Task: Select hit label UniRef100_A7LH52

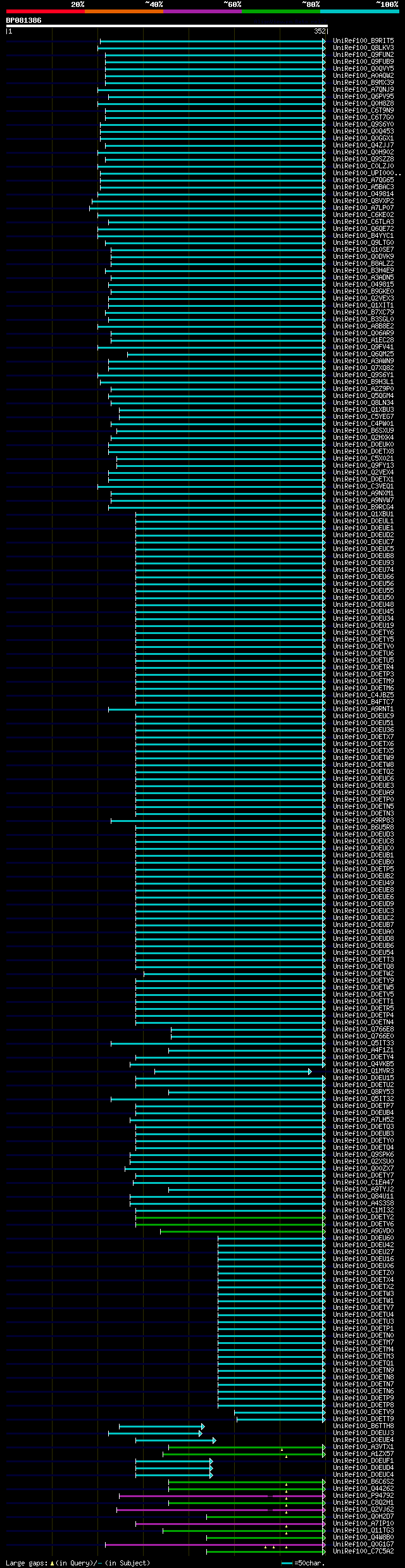Action: point(363,1119)
